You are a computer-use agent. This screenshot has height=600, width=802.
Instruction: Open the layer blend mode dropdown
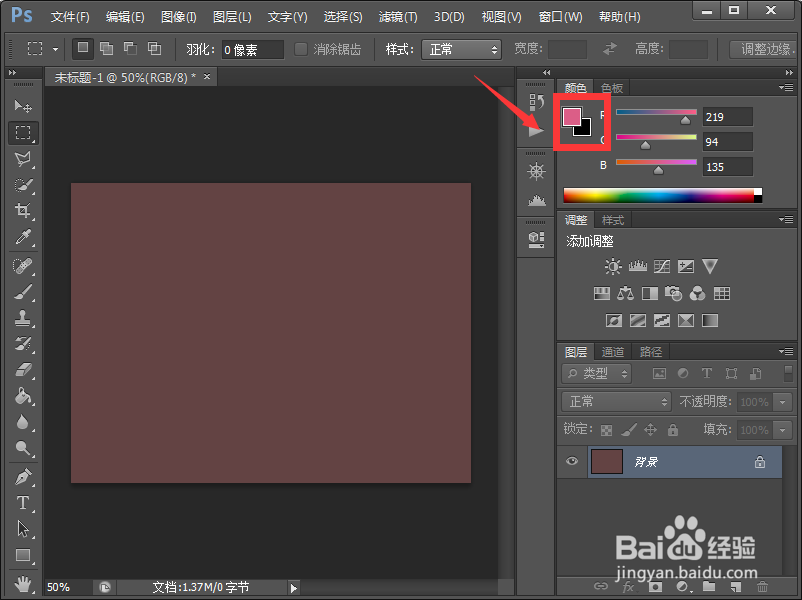click(x=614, y=401)
